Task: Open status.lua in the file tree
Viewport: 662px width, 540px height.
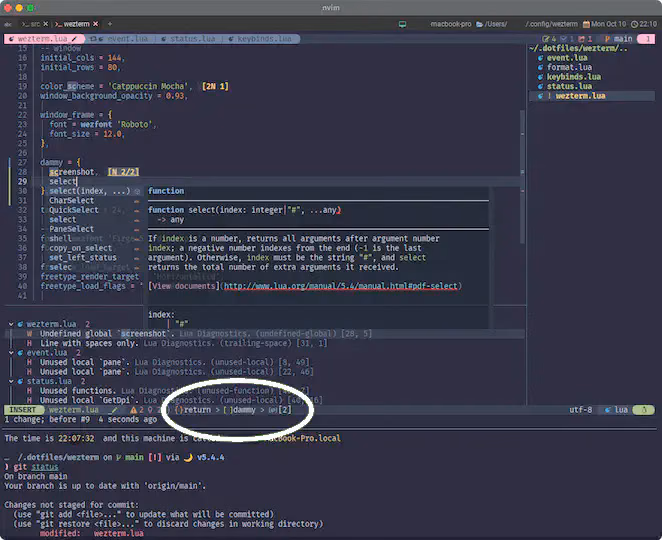Action: pos(569,86)
